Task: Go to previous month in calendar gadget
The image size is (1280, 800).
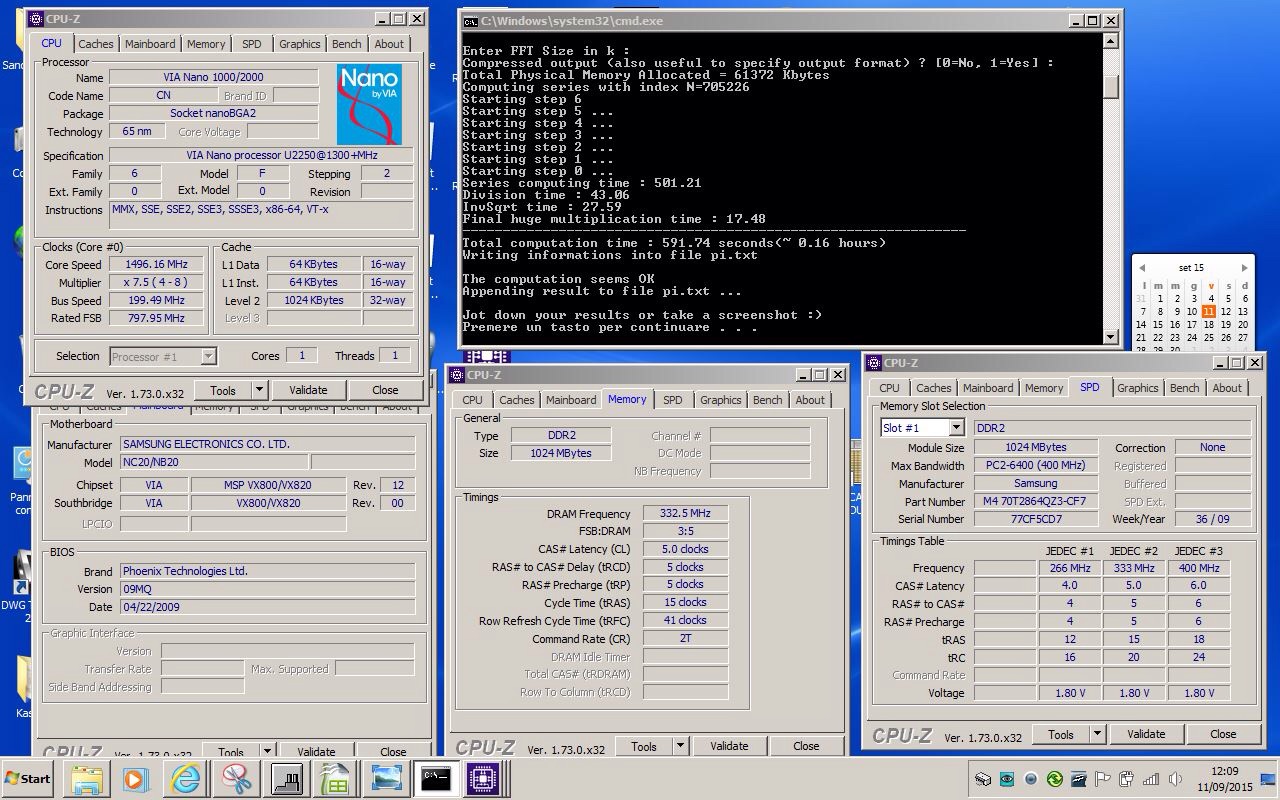Action: (x=1142, y=268)
